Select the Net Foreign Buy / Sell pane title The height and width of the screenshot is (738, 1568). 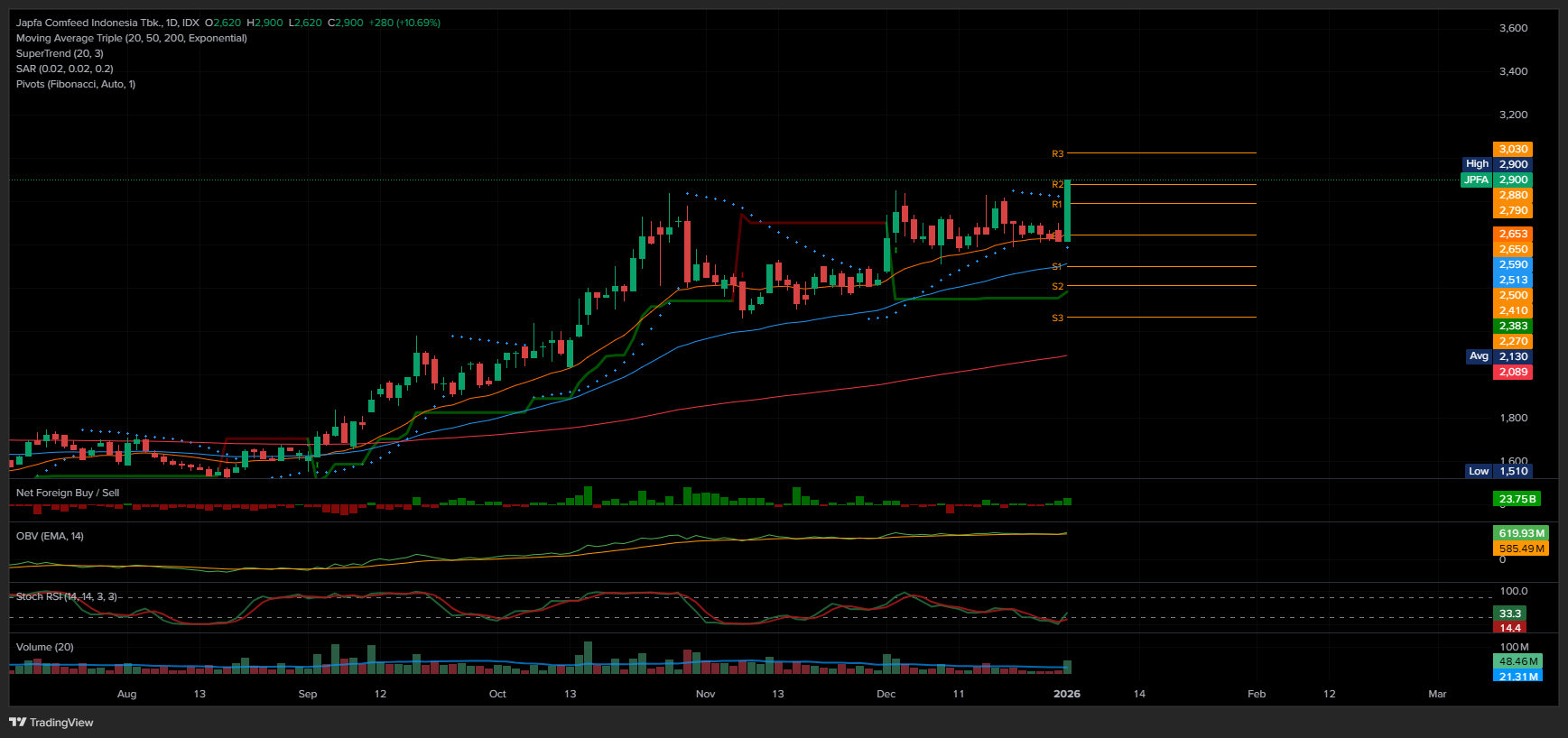pyautogui.click(x=68, y=493)
